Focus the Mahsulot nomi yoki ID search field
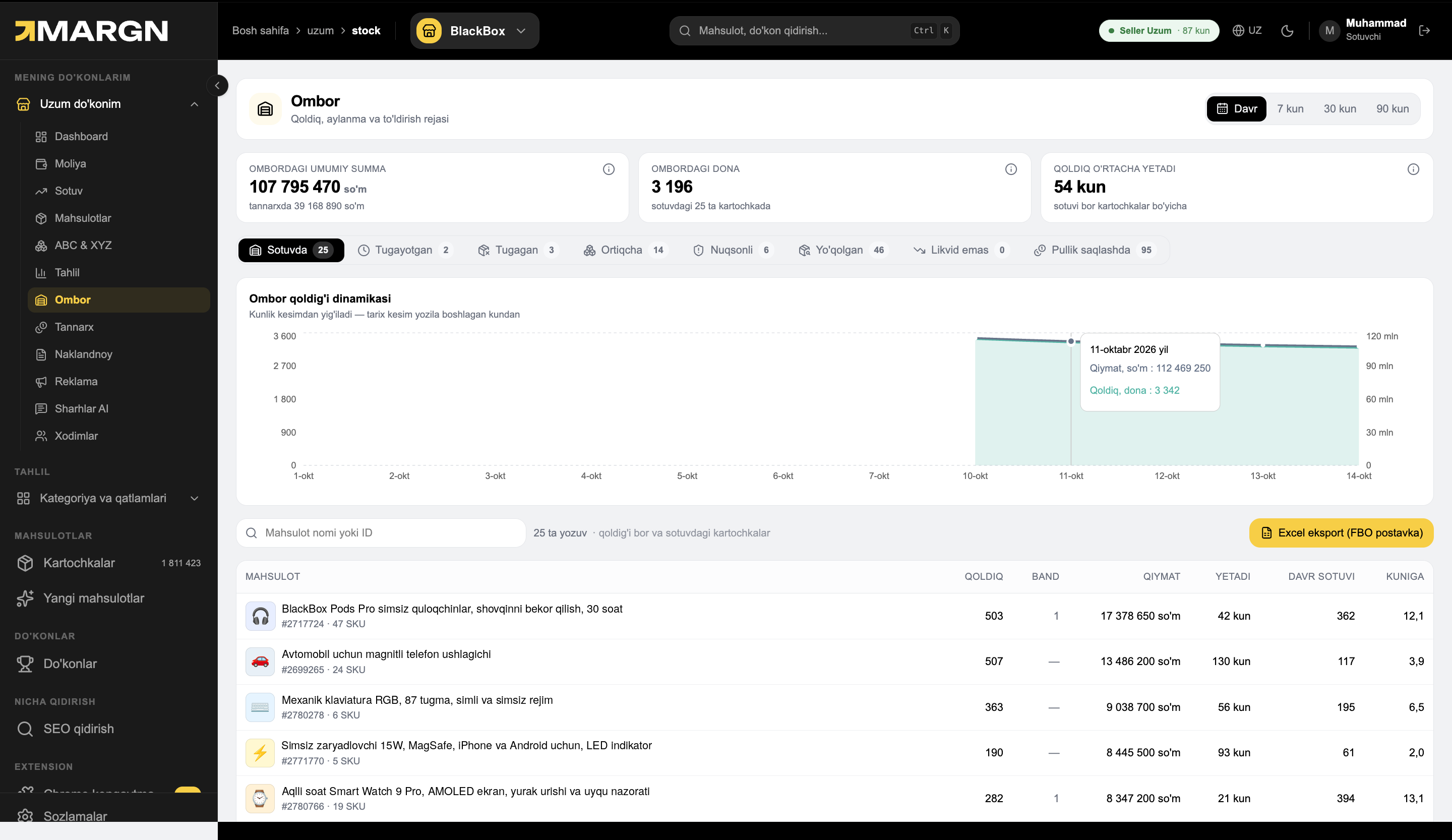This screenshot has height=840, width=1452. point(381,533)
